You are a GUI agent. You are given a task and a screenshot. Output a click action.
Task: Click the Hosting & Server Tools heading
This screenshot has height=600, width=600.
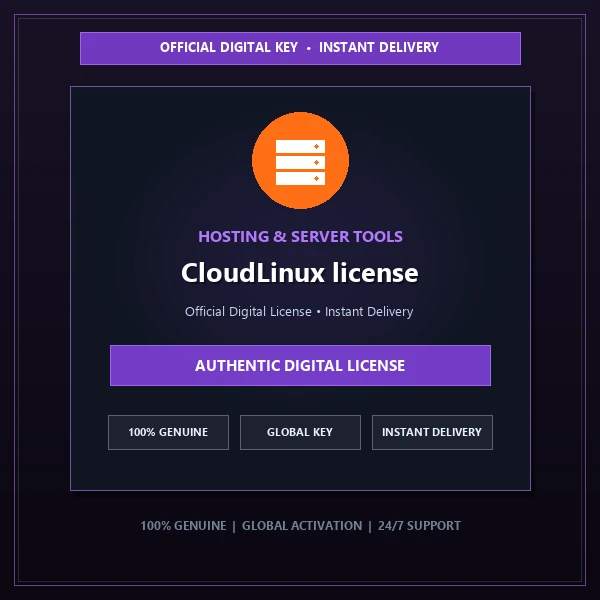(x=300, y=236)
